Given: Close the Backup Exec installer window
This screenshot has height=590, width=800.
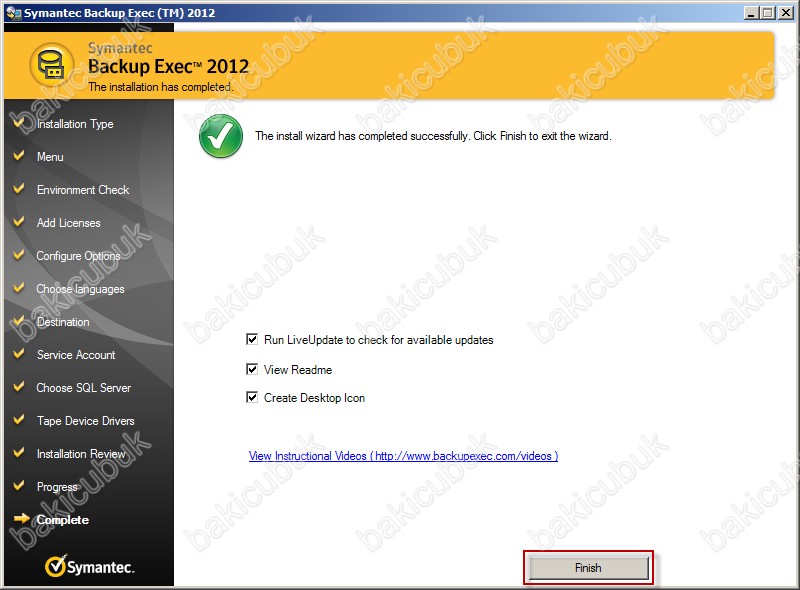Looking at the screenshot, I should (785, 13).
